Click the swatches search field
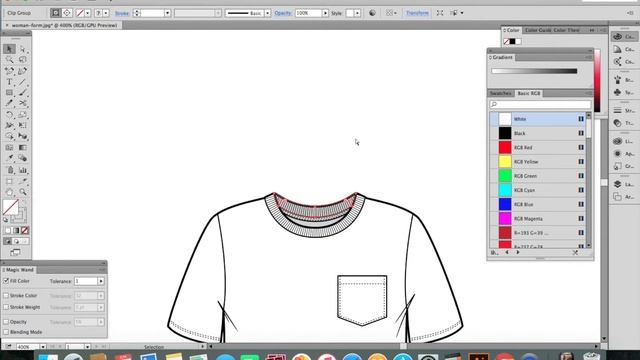The height and width of the screenshot is (360, 640). pos(540,104)
